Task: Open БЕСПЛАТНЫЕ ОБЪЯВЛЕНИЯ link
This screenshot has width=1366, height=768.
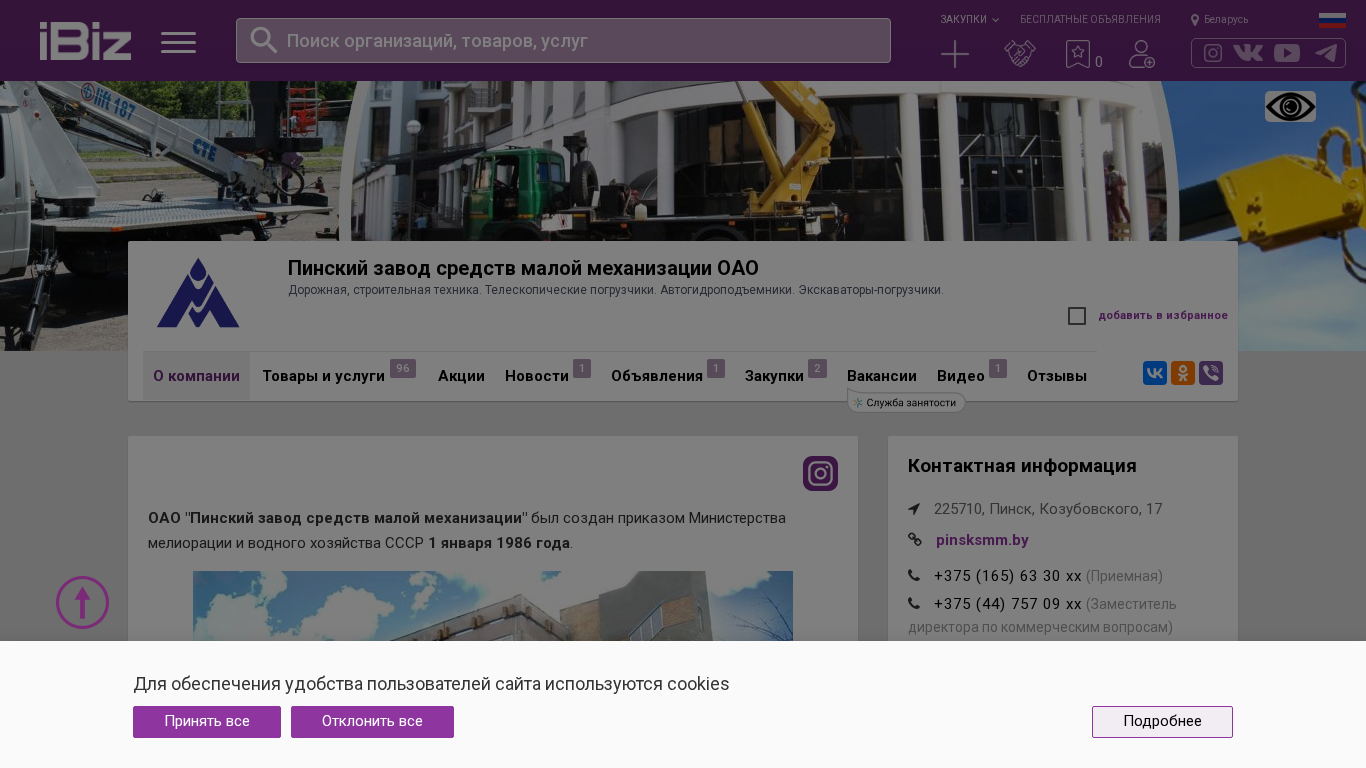Action: click(1090, 20)
